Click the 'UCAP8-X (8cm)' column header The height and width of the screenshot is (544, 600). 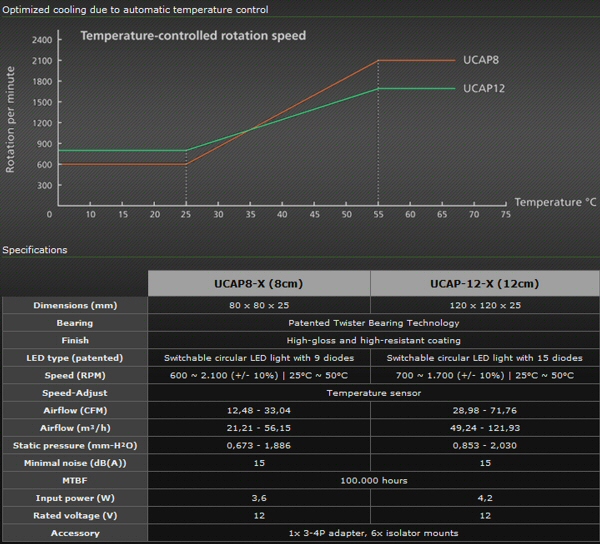259,283
